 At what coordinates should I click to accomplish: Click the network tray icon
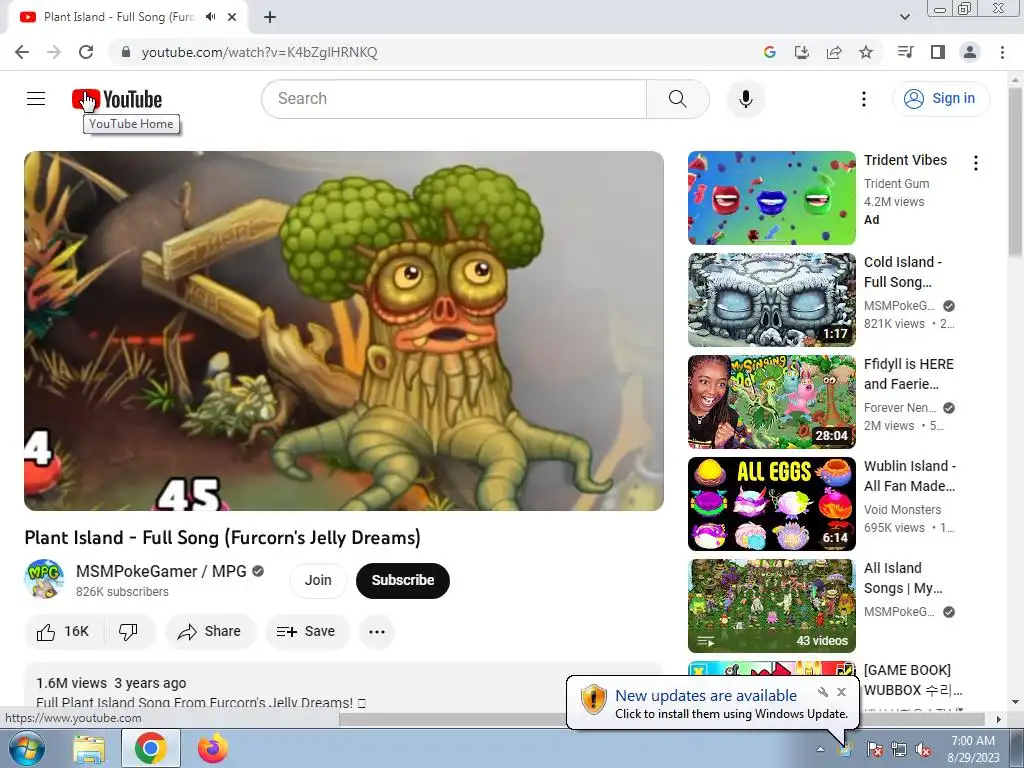click(899, 749)
